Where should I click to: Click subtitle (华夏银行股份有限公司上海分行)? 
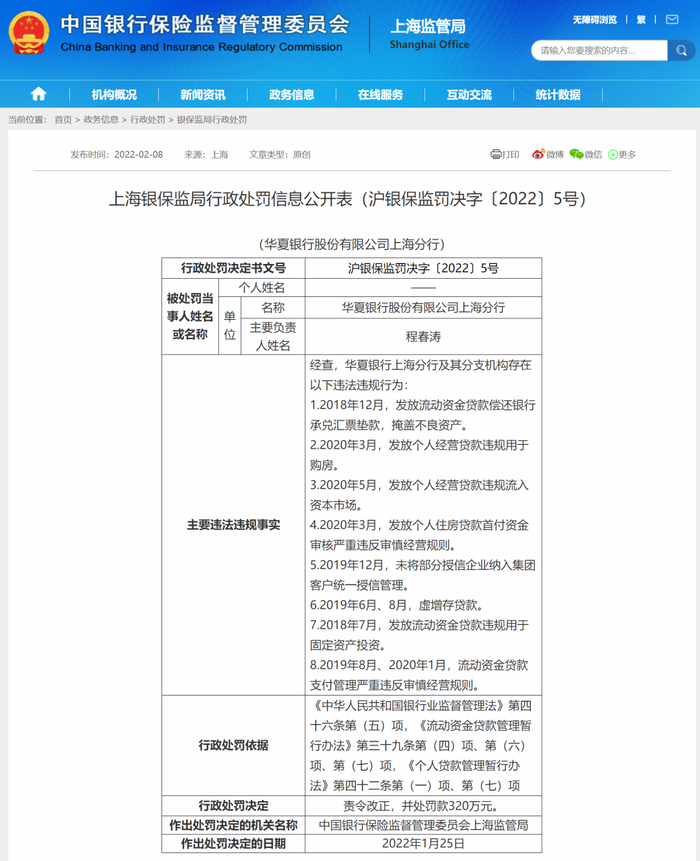[351, 244]
